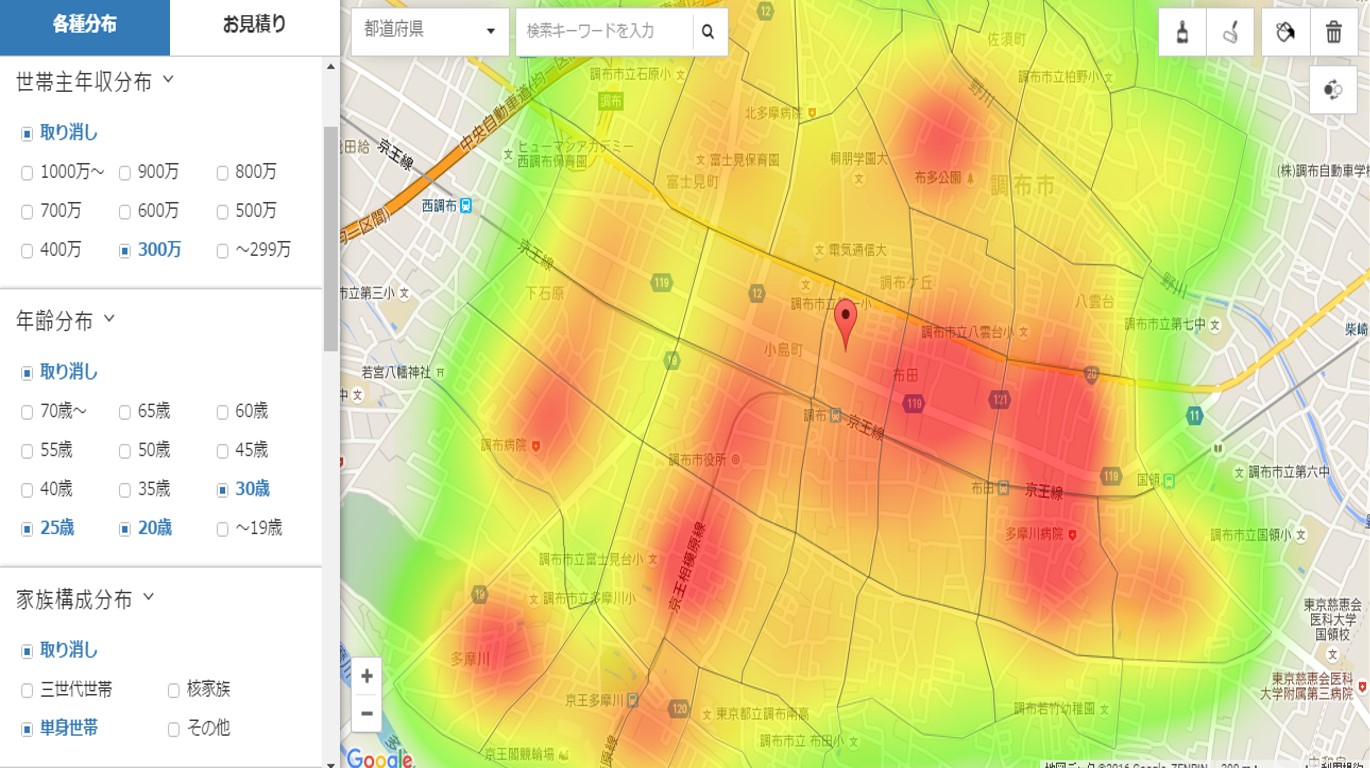Image resolution: width=1370 pixels, height=768 pixels.
Task: Check the 500万 income checkbox
Action: tap(223, 212)
